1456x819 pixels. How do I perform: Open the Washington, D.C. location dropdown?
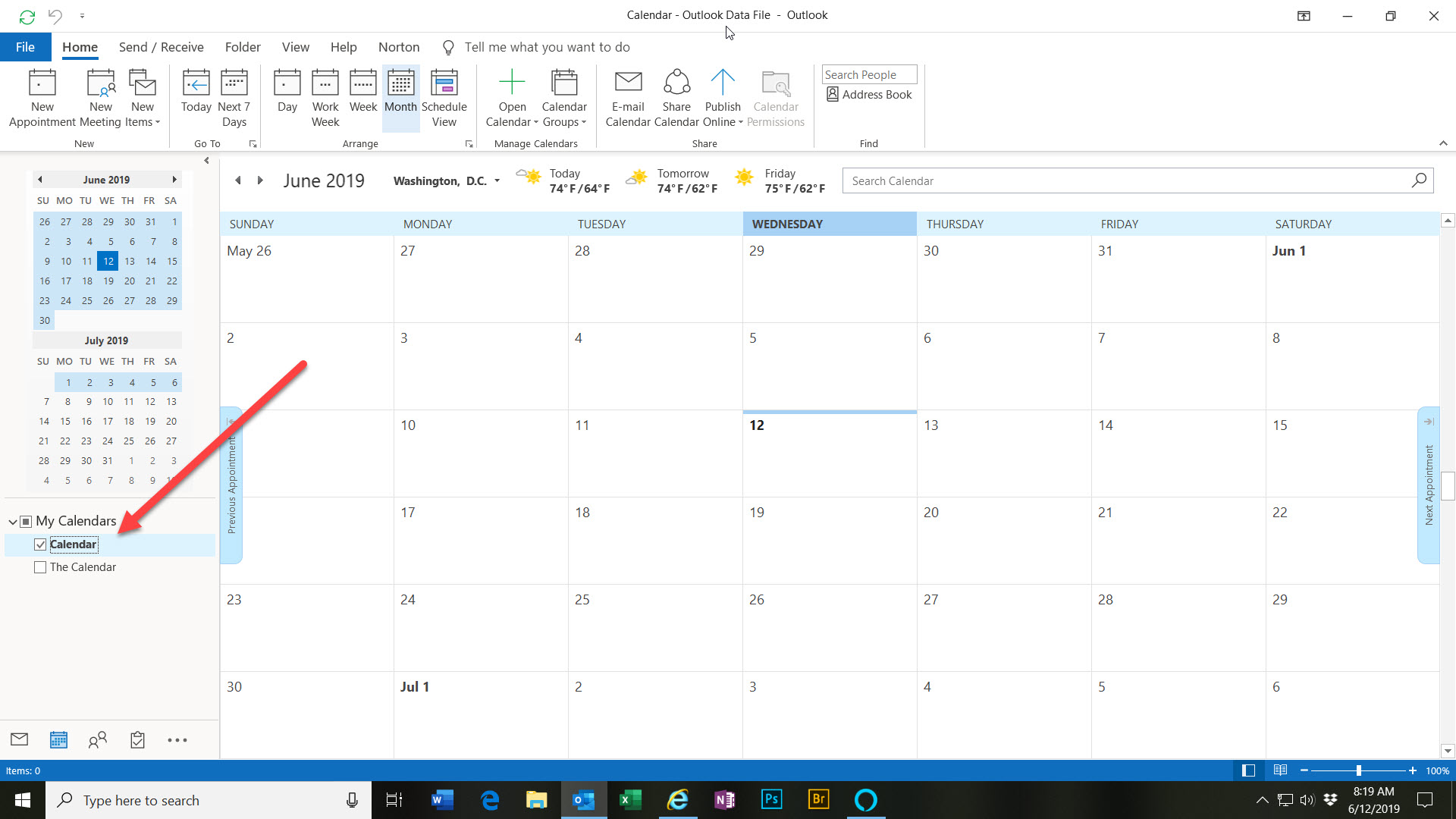(x=497, y=180)
